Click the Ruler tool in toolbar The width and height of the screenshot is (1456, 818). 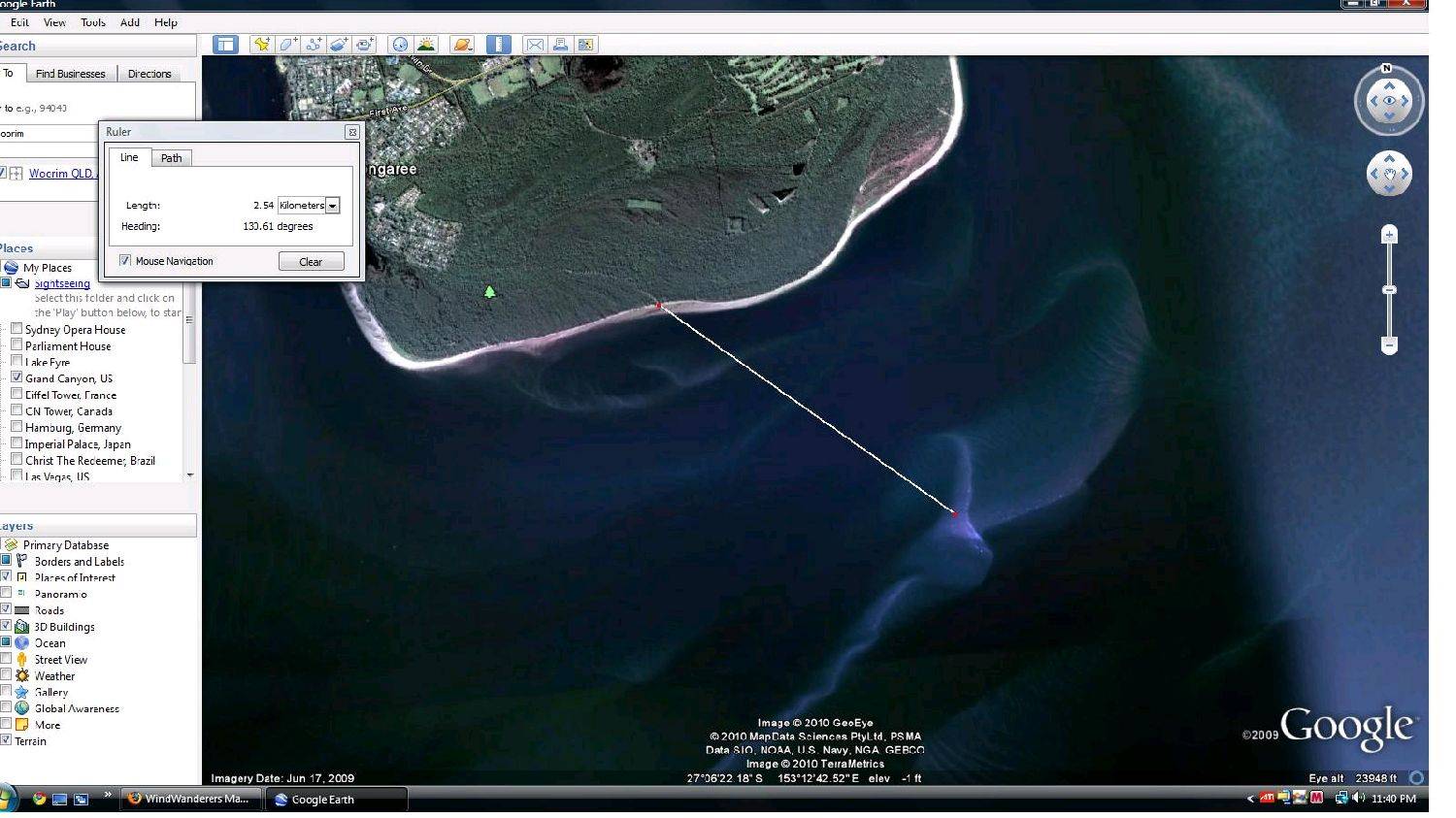498,45
